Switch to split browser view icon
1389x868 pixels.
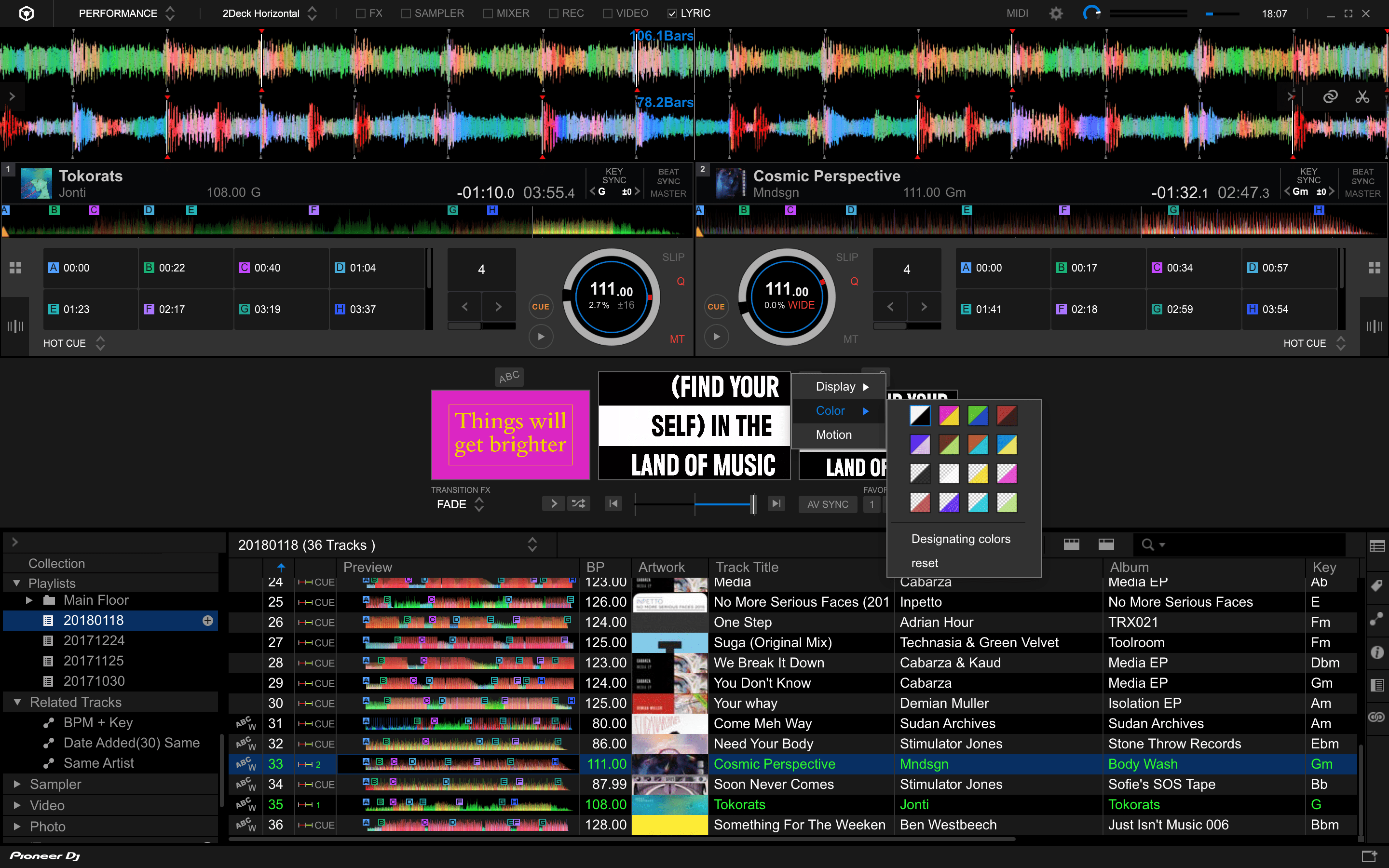[1106, 544]
